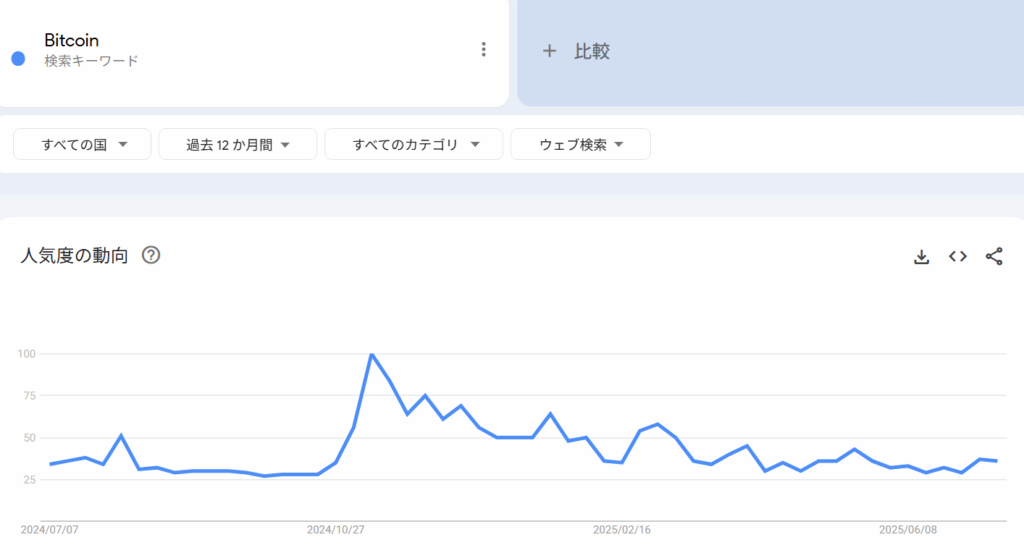
Task: Click the 2024/07/07 start date label
Action: [48, 530]
